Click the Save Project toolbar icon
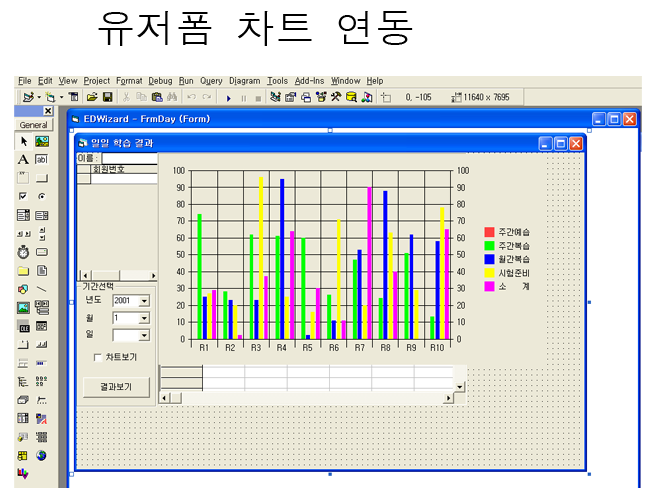 tap(106, 97)
